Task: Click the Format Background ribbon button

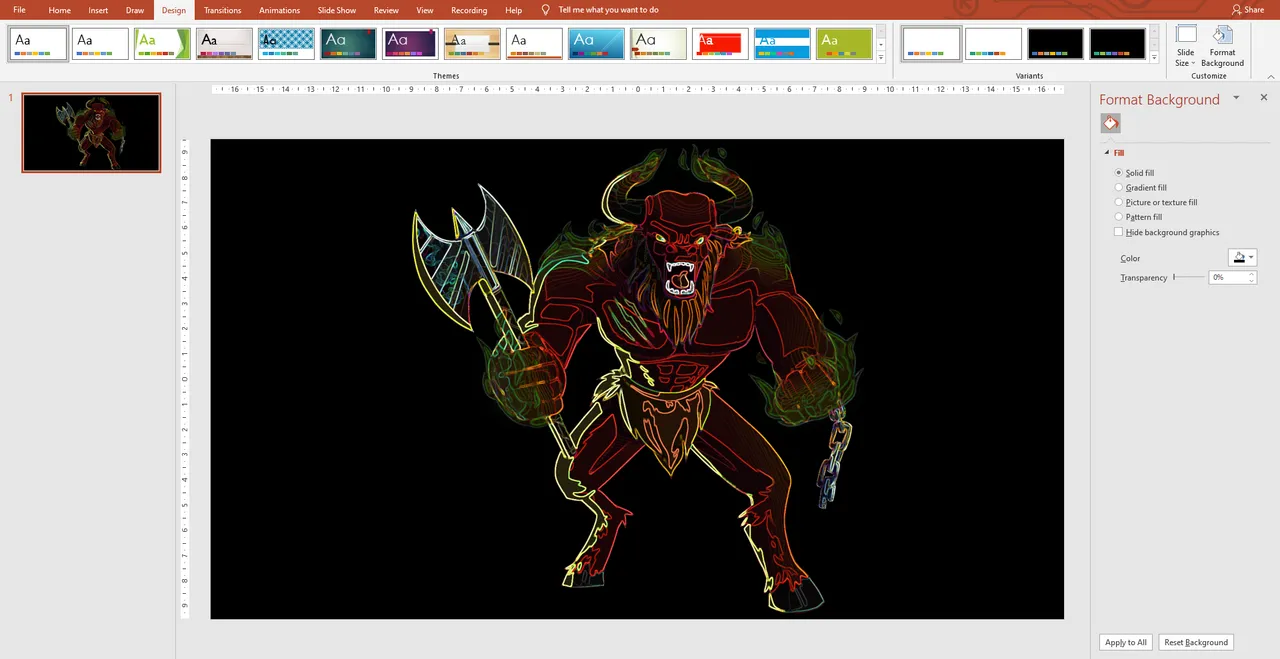Action: 1222,46
